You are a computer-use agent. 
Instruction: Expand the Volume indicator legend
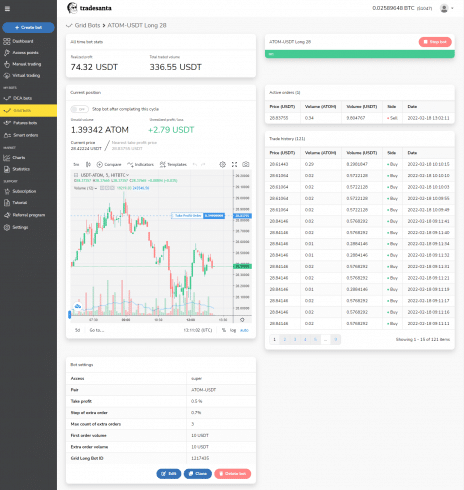[96, 188]
